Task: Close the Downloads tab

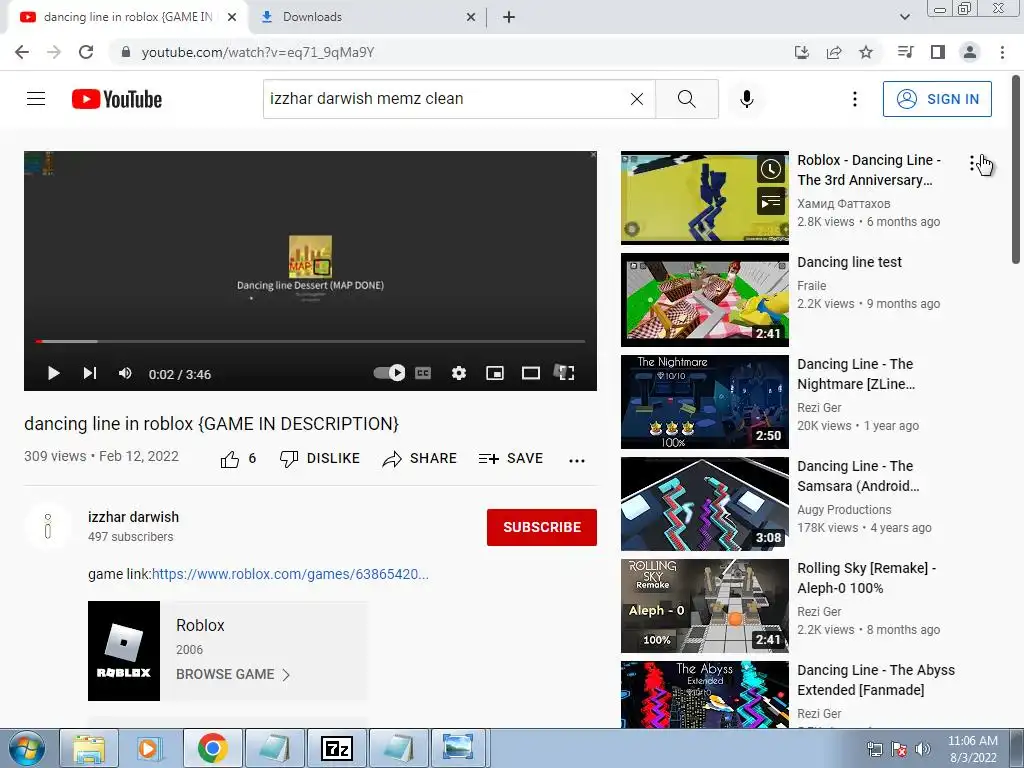Action: click(x=471, y=18)
